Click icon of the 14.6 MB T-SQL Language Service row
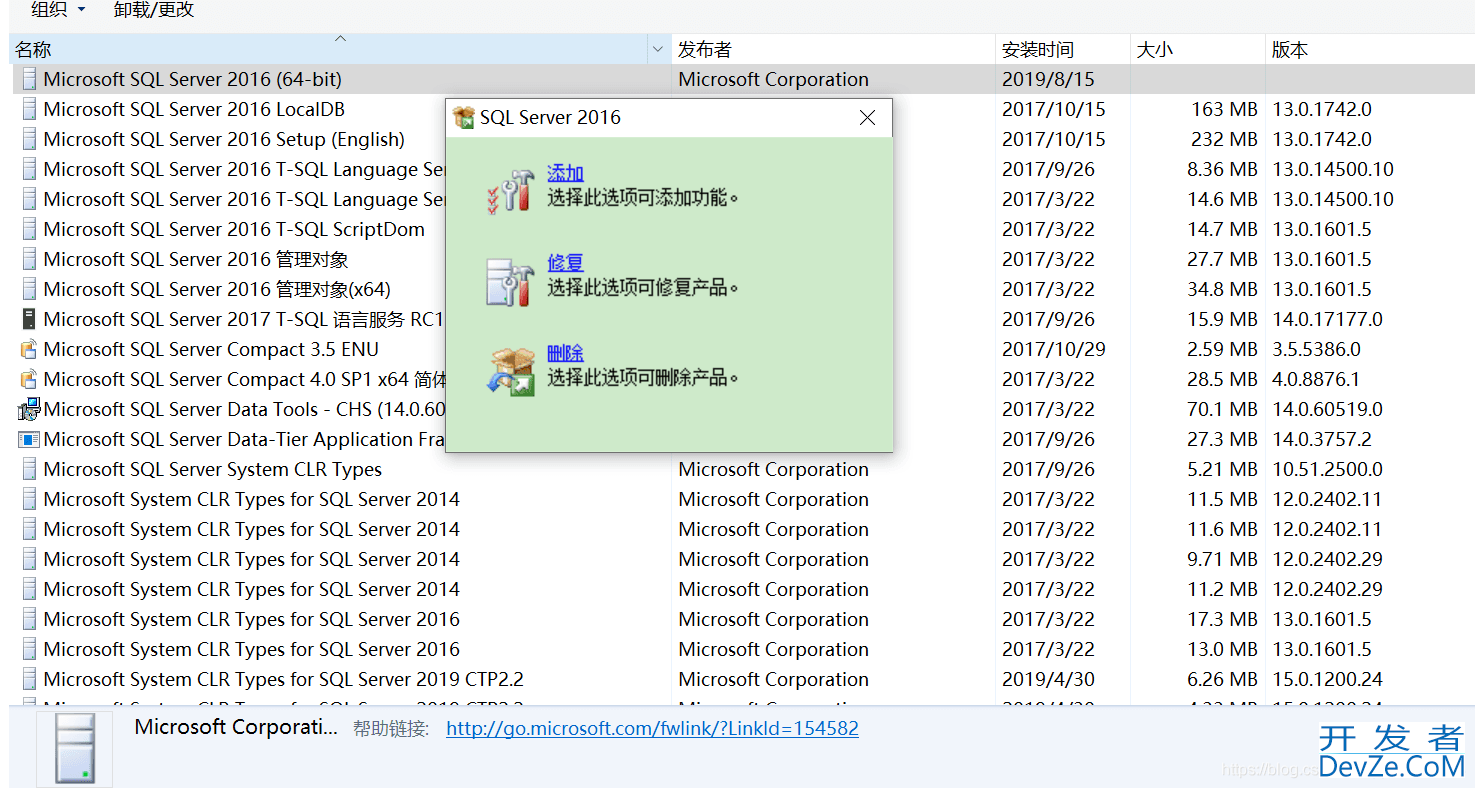This screenshot has height=788, width=1475. pyautogui.click(x=29, y=200)
